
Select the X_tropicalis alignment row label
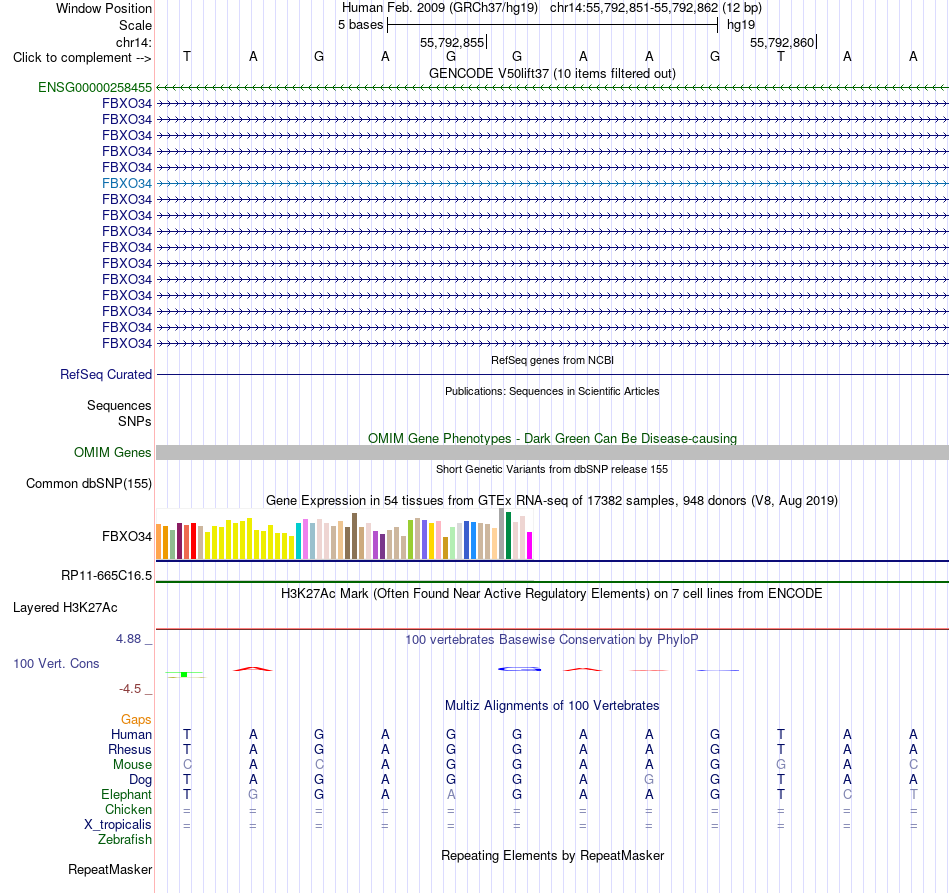[118, 825]
